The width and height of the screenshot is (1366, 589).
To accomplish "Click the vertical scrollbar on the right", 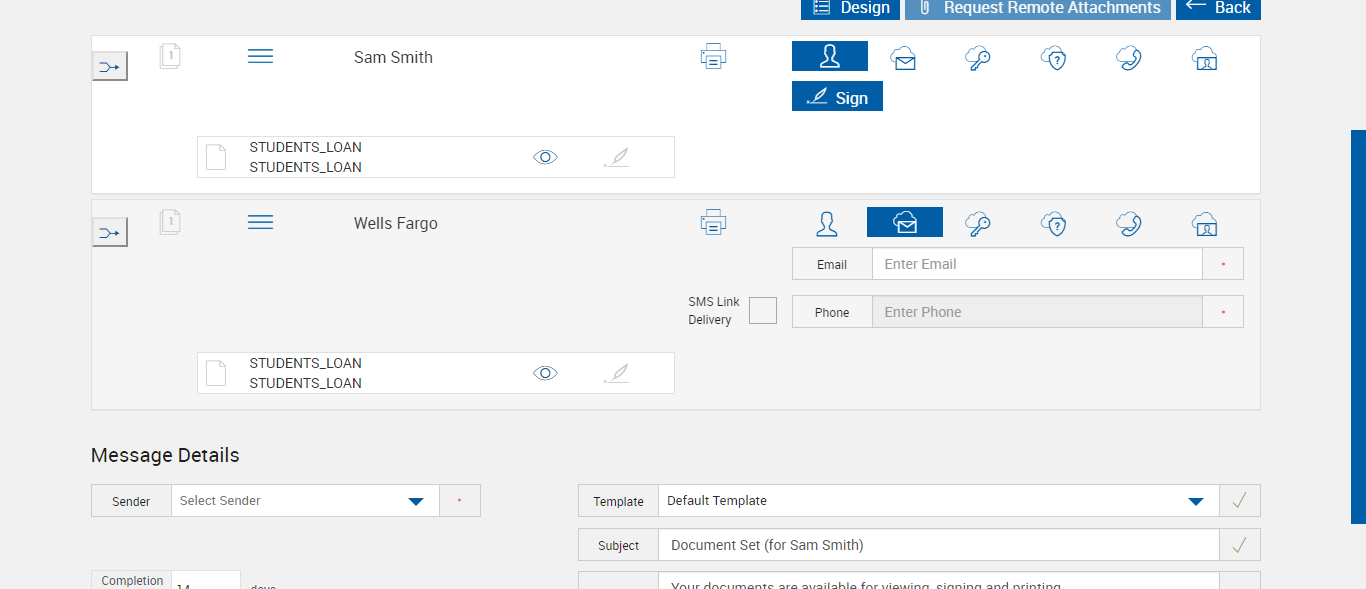I will pyautogui.click(x=1358, y=326).
